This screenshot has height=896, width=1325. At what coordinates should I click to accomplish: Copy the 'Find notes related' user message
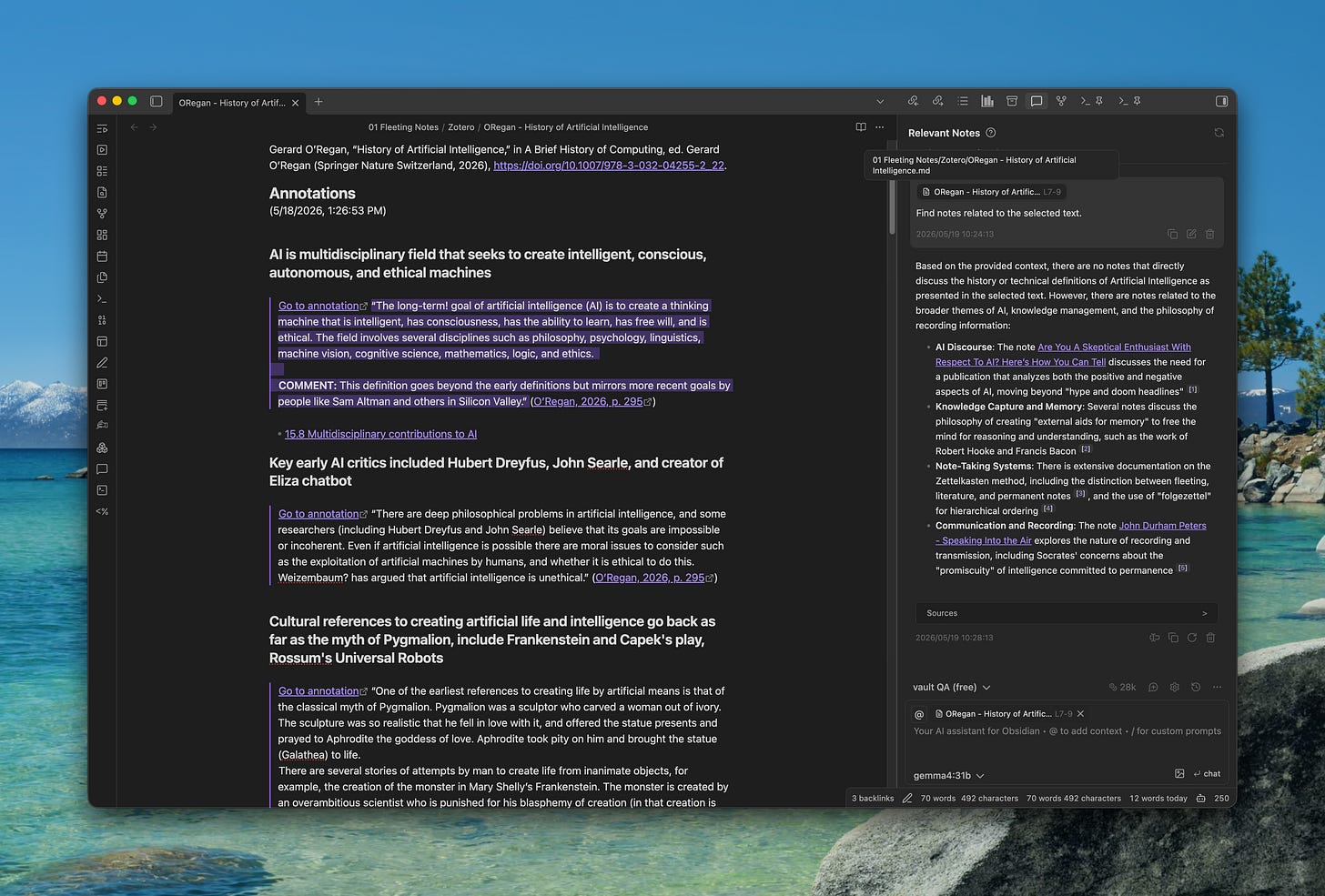click(1172, 234)
